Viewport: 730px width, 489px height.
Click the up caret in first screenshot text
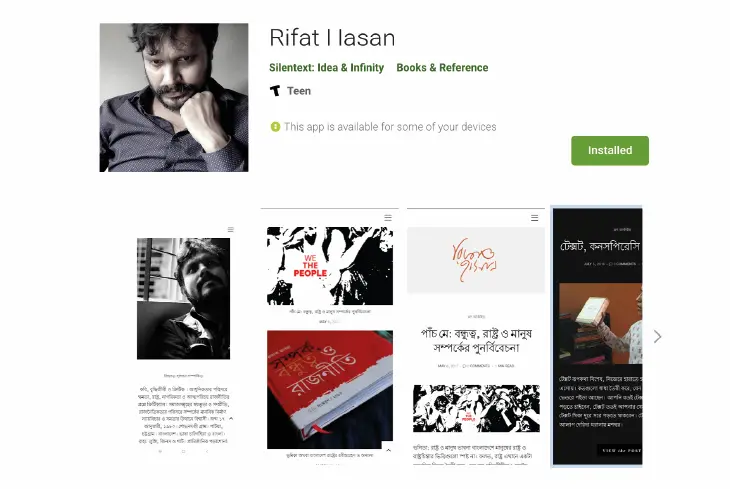tap(231, 419)
